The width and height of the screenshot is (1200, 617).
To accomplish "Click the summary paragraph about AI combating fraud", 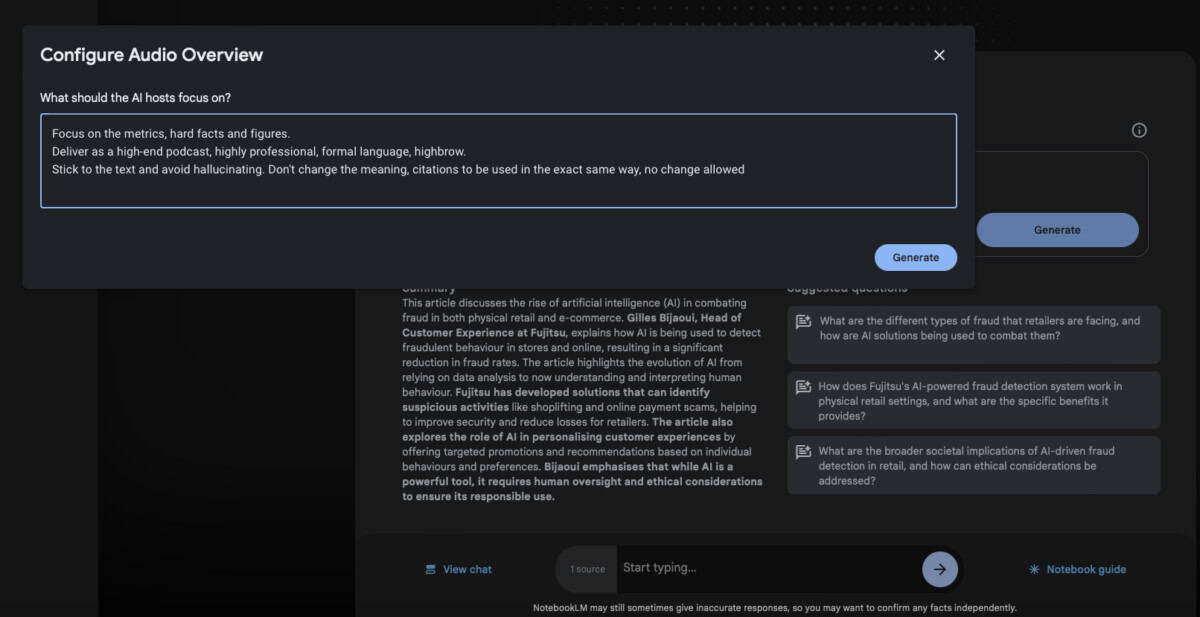I will pos(582,399).
